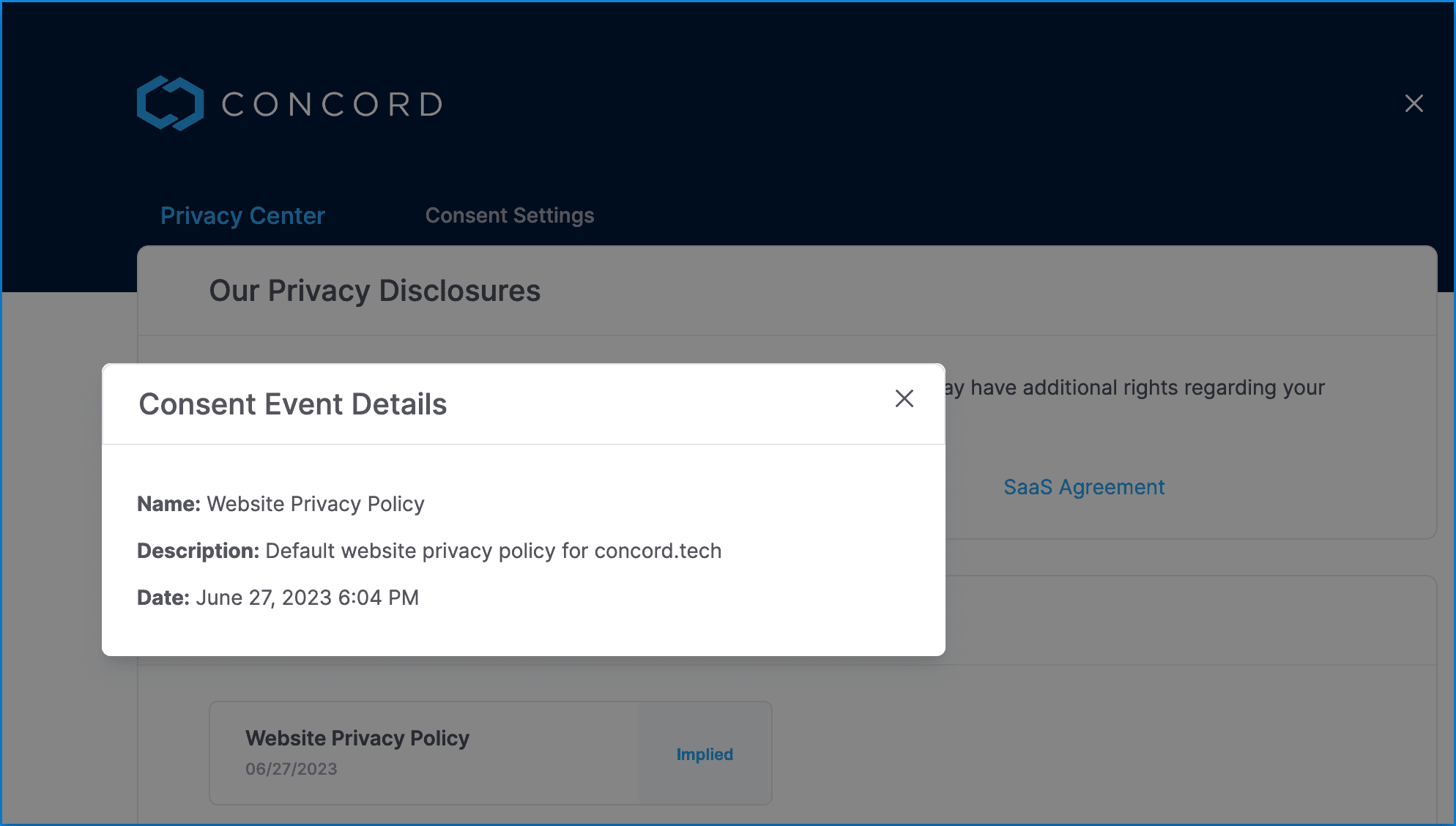Click the bold Date label in dialog
The image size is (1456, 826).
[163, 598]
